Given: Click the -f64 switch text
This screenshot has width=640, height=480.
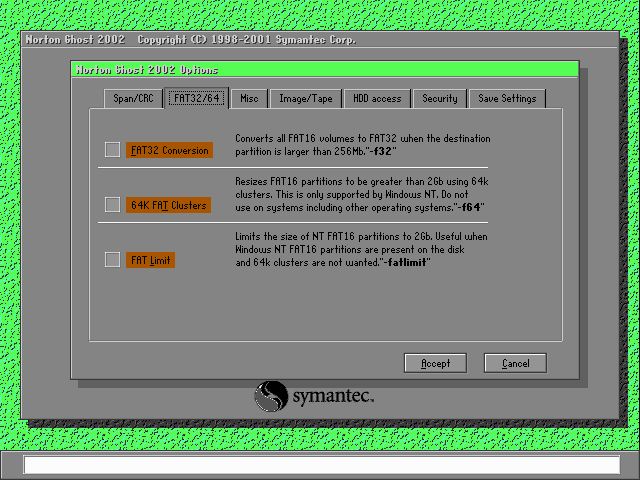Looking at the screenshot, I should (469, 207).
